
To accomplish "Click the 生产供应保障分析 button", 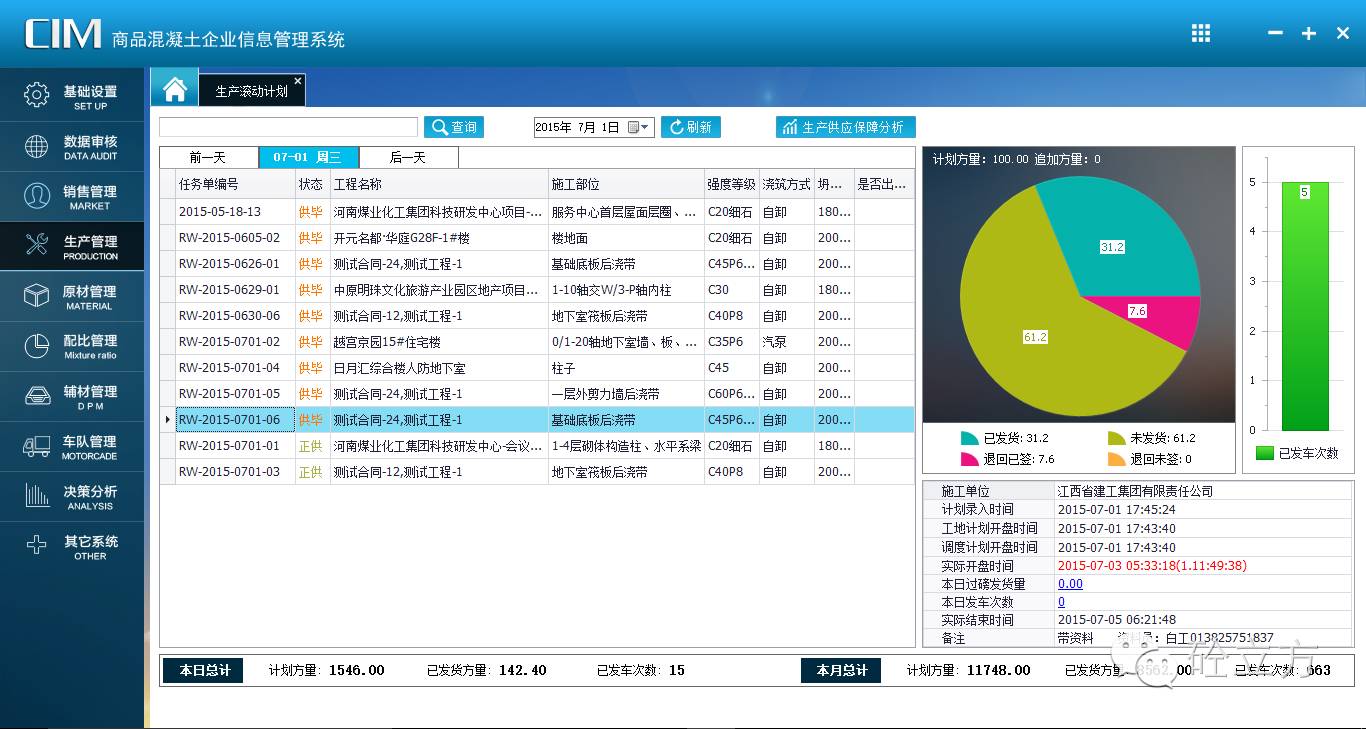I will pos(845,127).
